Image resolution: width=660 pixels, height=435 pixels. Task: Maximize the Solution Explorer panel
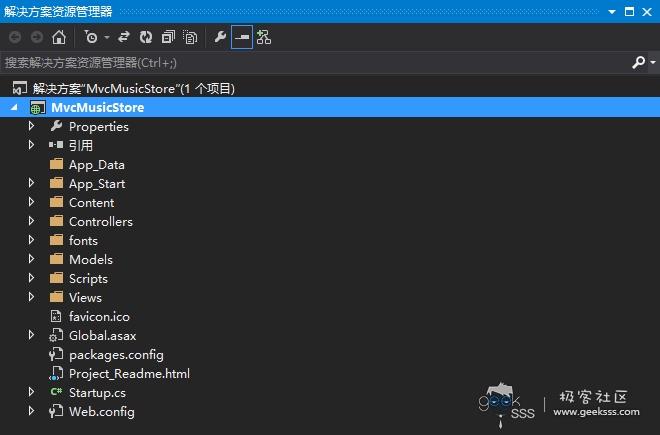coord(629,11)
